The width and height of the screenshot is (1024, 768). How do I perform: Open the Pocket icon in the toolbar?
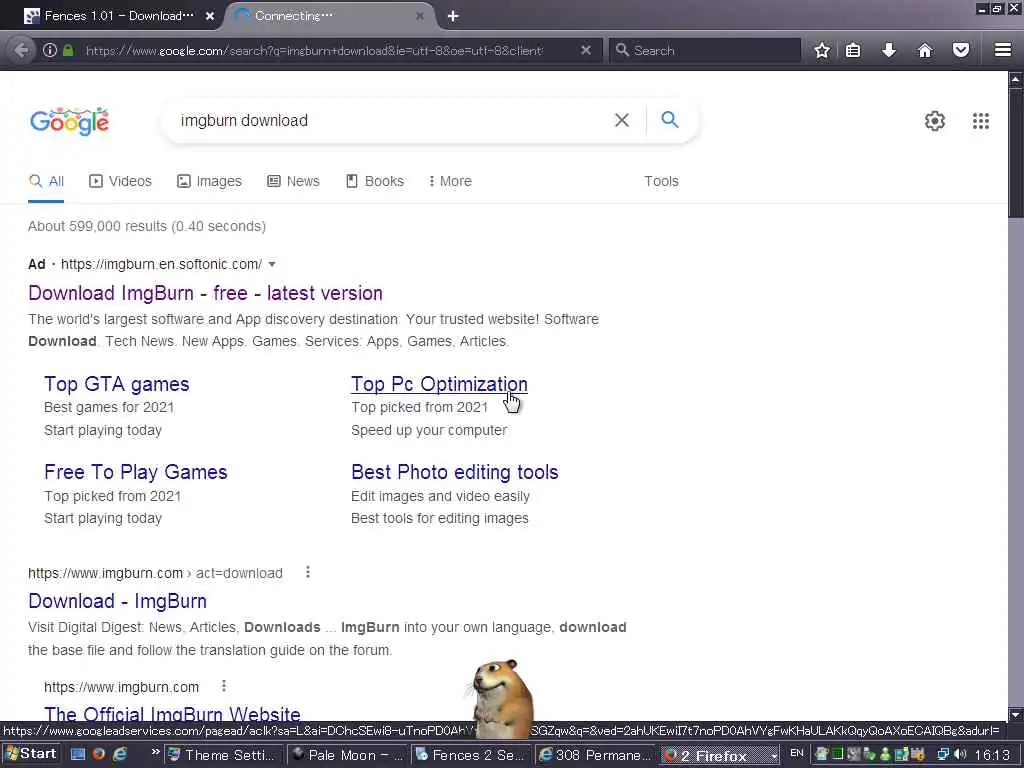pyautogui.click(x=961, y=50)
